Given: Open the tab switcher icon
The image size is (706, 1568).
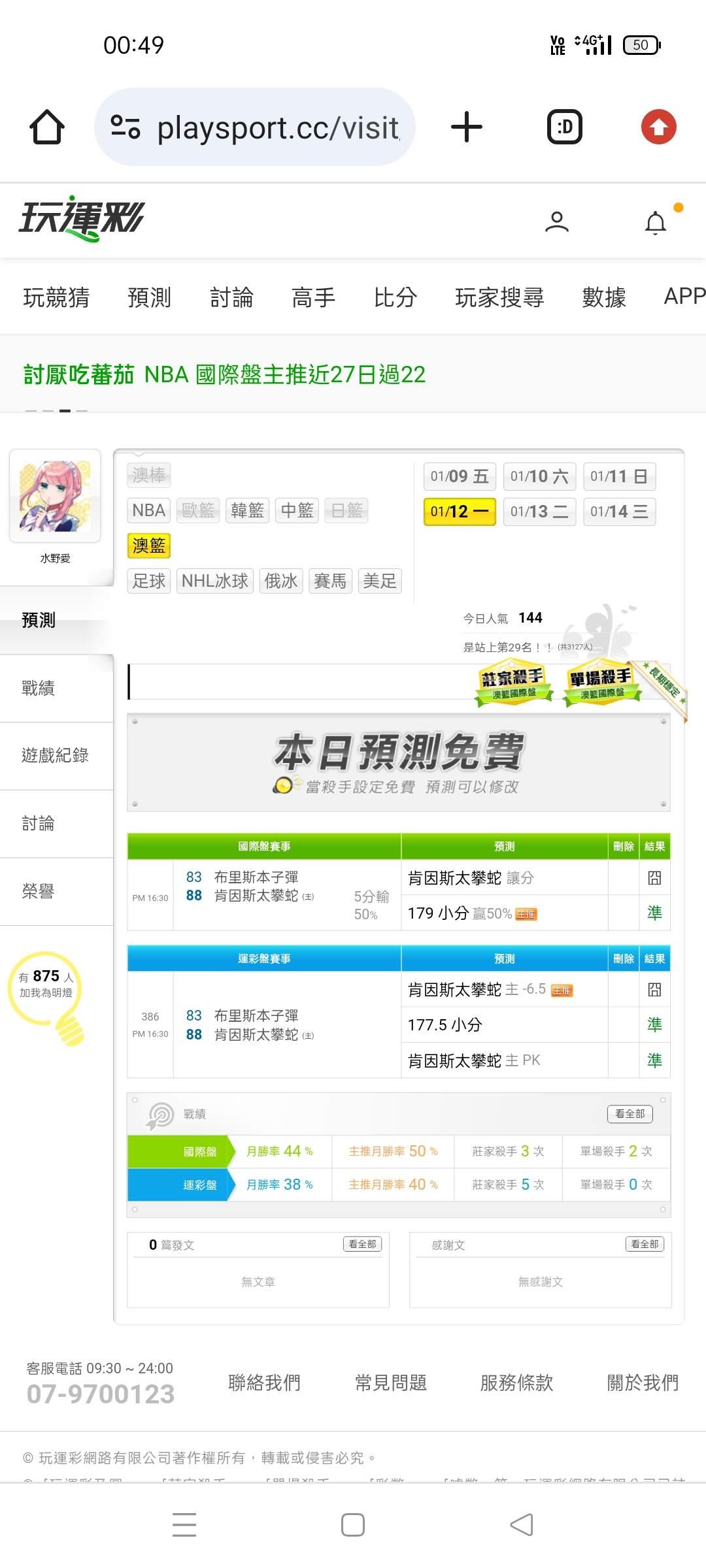Looking at the screenshot, I should pyautogui.click(x=564, y=127).
